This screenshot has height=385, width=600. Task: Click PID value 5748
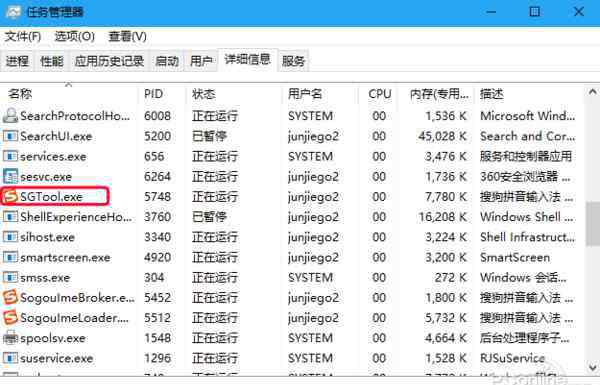(157, 197)
